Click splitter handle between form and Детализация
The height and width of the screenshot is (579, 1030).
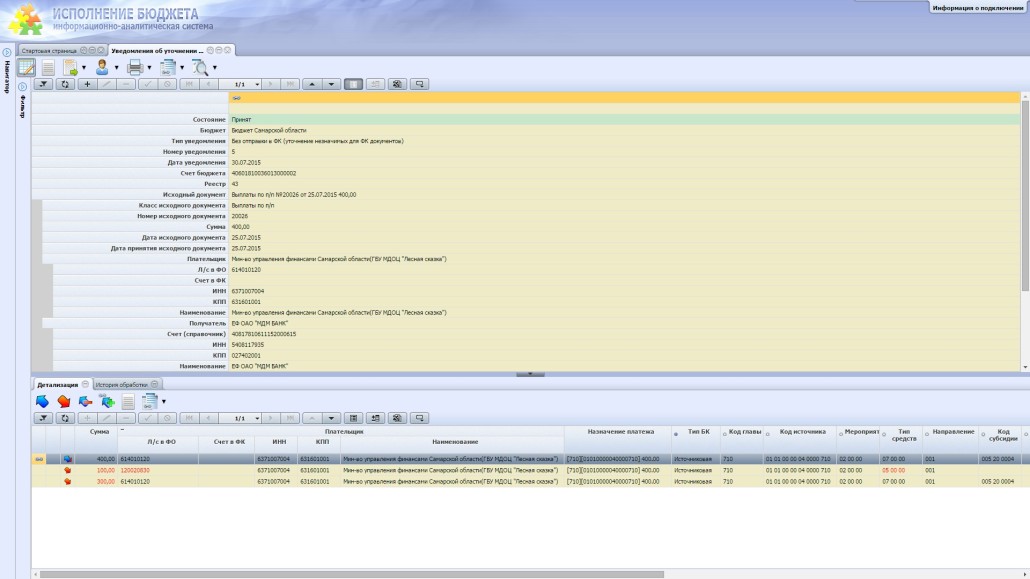tap(529, 374)
